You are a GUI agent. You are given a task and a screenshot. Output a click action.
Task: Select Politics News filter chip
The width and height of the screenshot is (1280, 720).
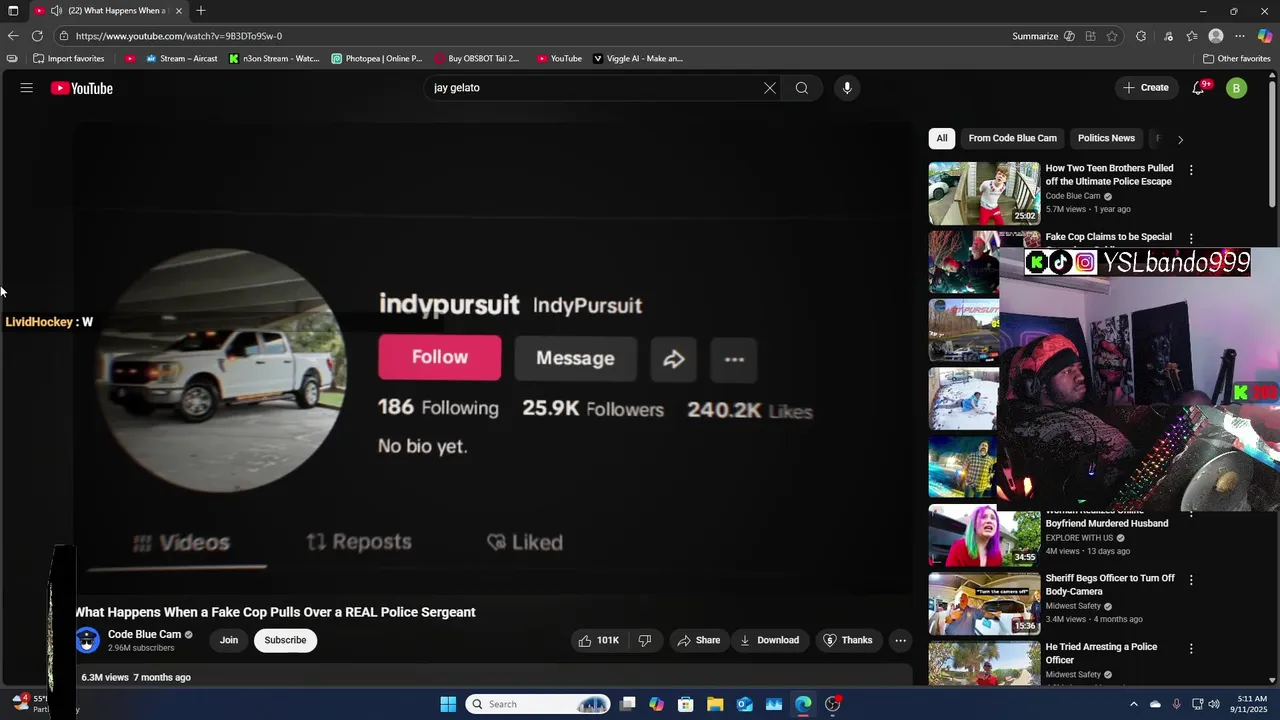point(1106,138)
